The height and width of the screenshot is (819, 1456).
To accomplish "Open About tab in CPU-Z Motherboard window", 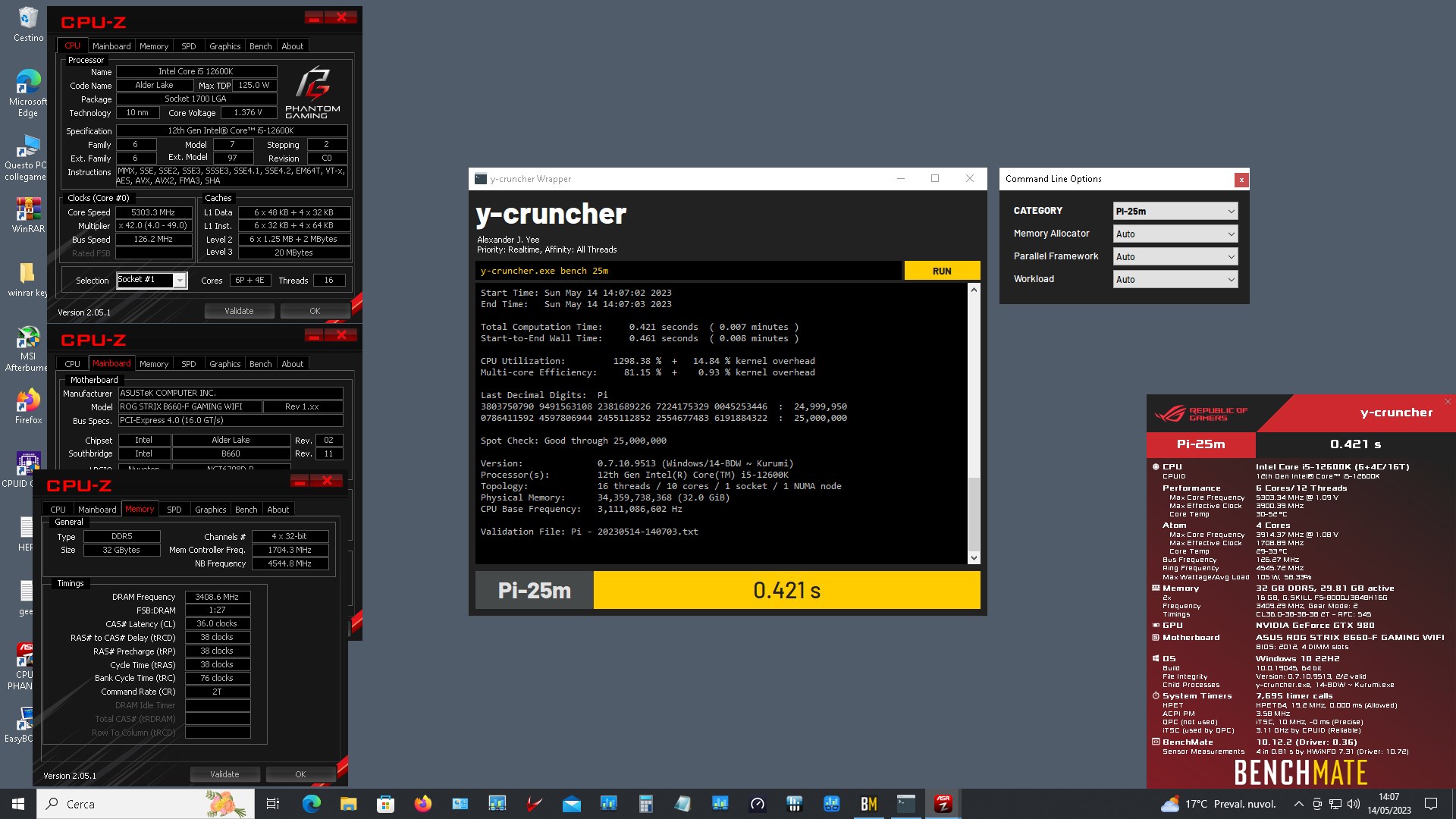I will click(293, 364).
